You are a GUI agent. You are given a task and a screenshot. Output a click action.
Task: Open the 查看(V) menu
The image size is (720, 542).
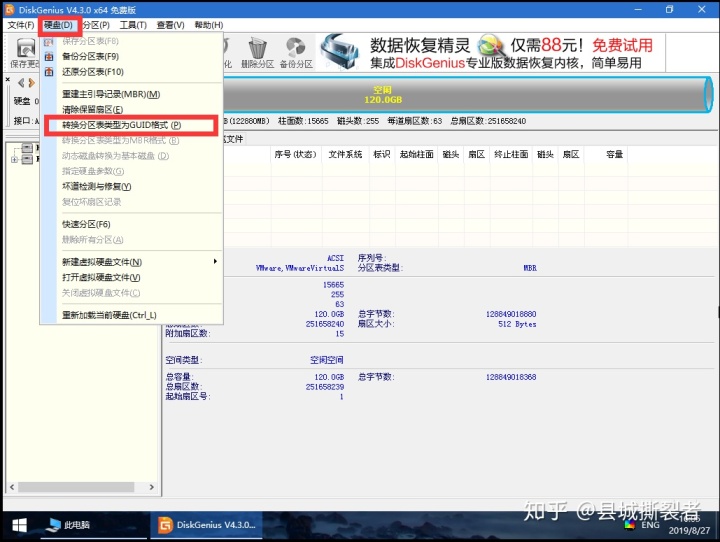point(170,25)
